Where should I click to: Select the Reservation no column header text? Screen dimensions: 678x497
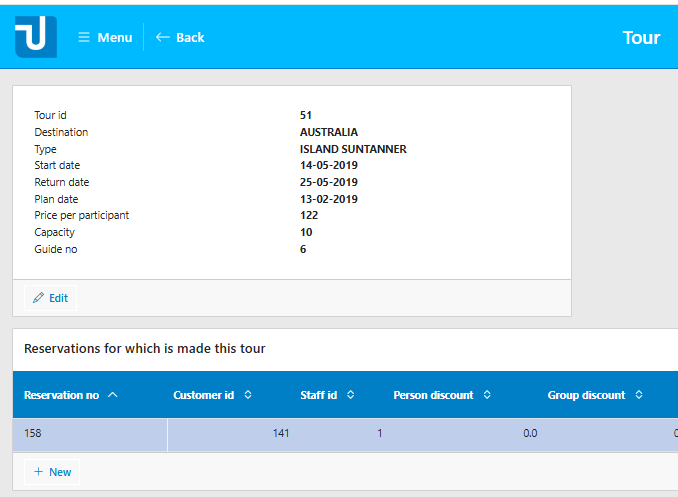coord(61,395)
